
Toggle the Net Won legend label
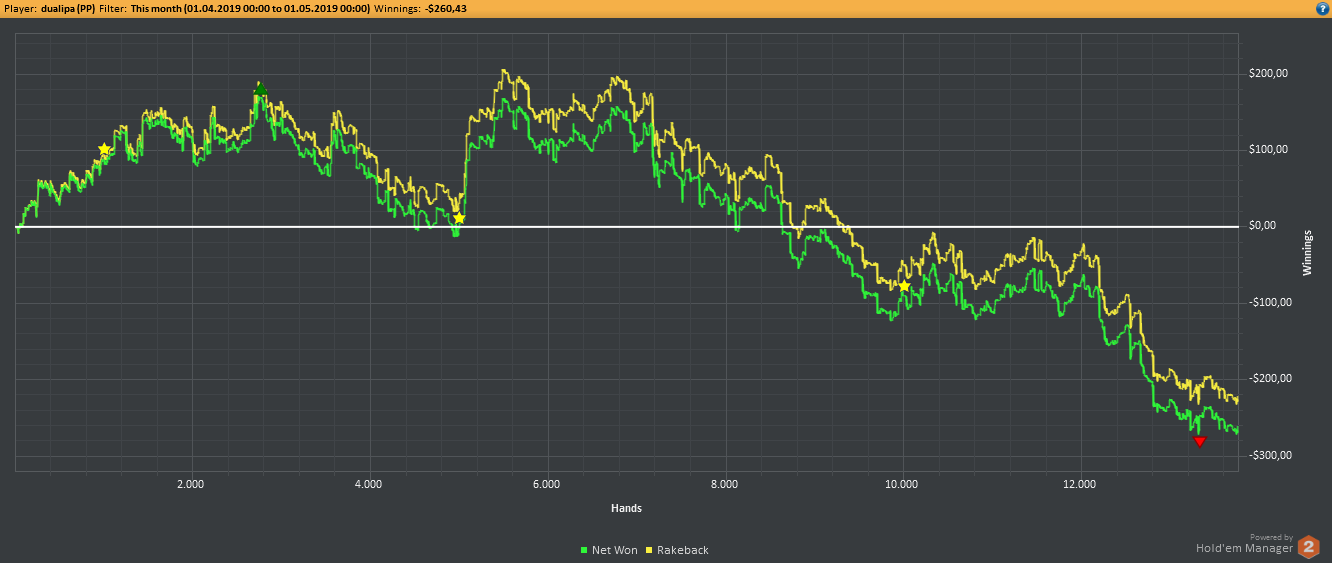coord(614,550)
